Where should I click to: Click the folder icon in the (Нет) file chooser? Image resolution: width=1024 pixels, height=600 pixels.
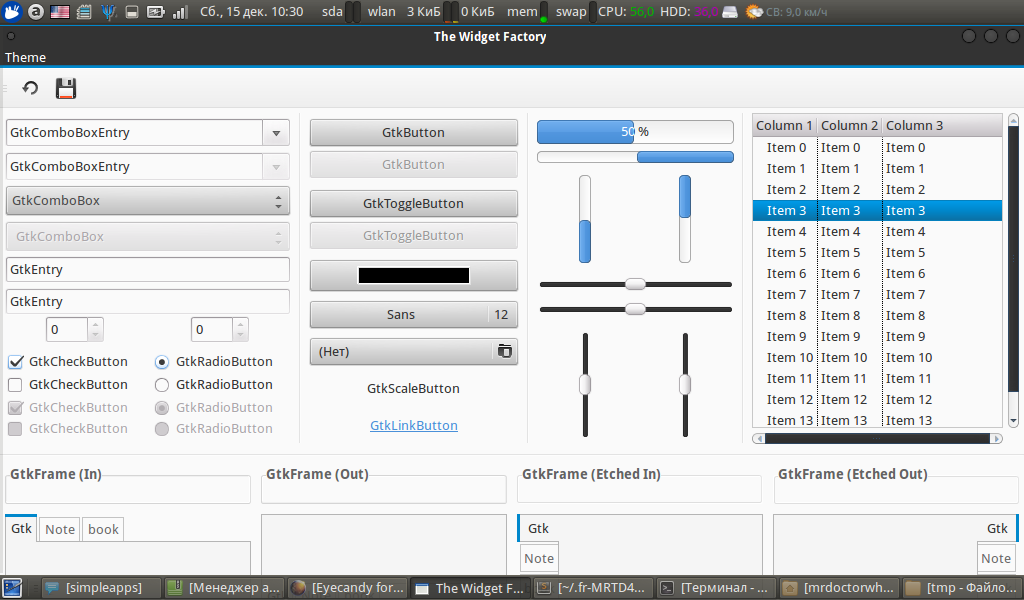point(505,351)
